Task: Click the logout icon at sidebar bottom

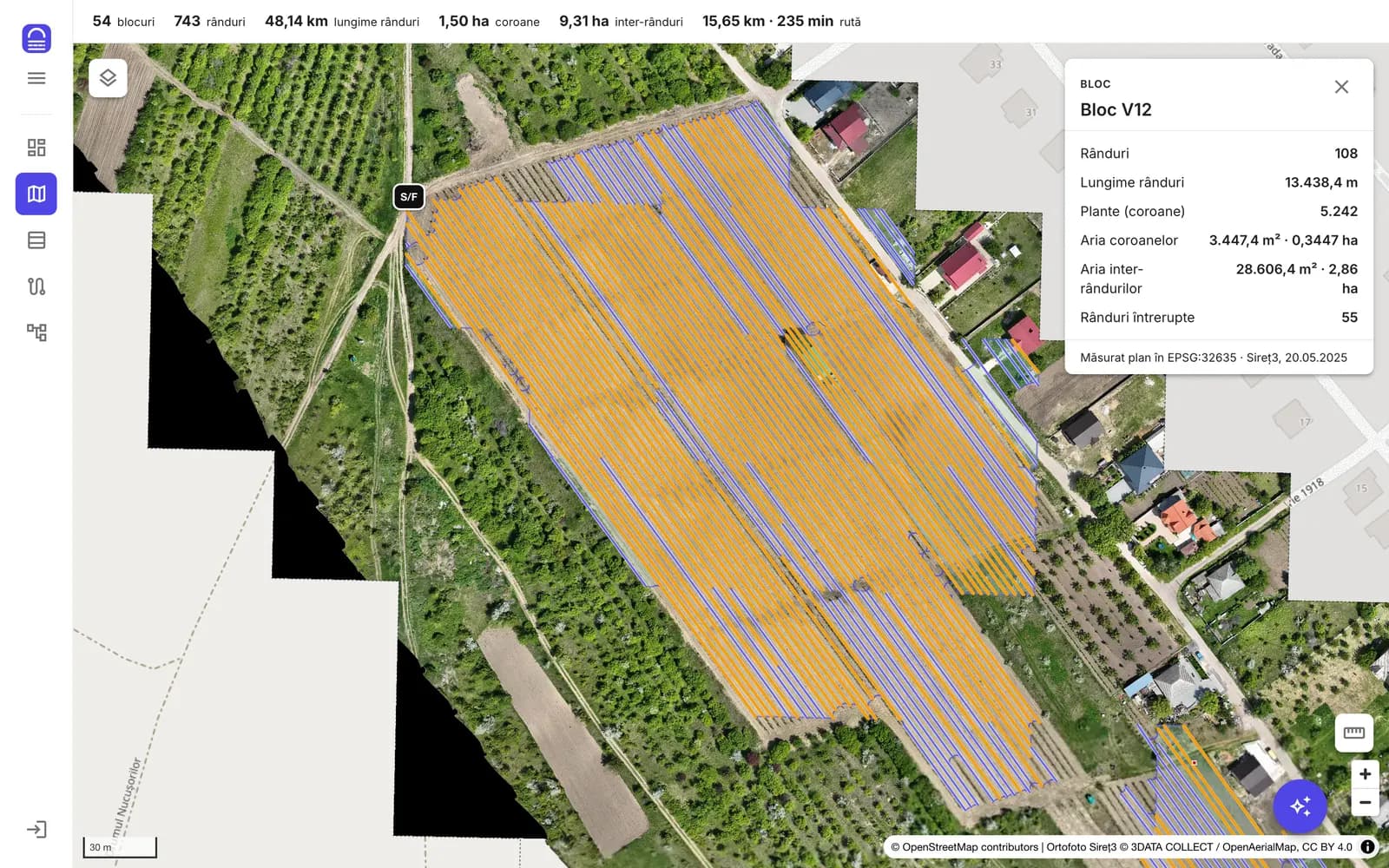Action: click(36, 830)
